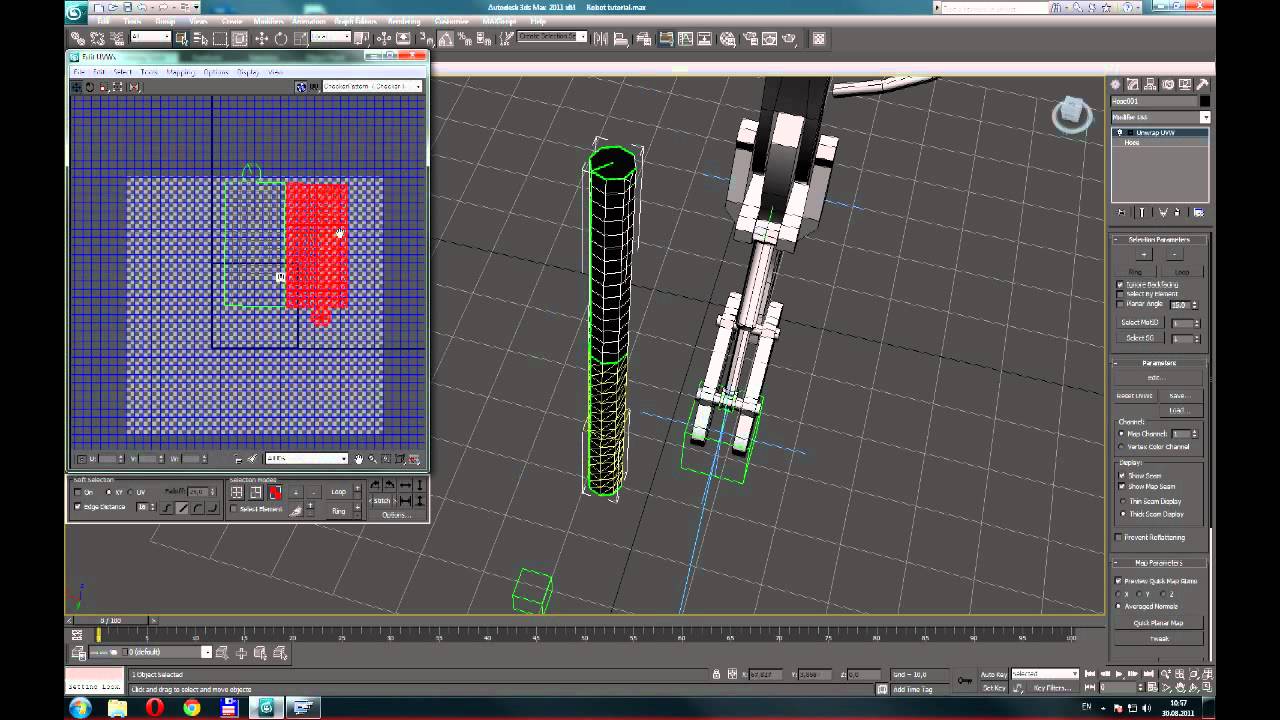This screenshot has width=1280, height=720.
Task: Select Edge sub-object mode in Edit UVWs
Action: pyautogui.click(x=256, y=492)
